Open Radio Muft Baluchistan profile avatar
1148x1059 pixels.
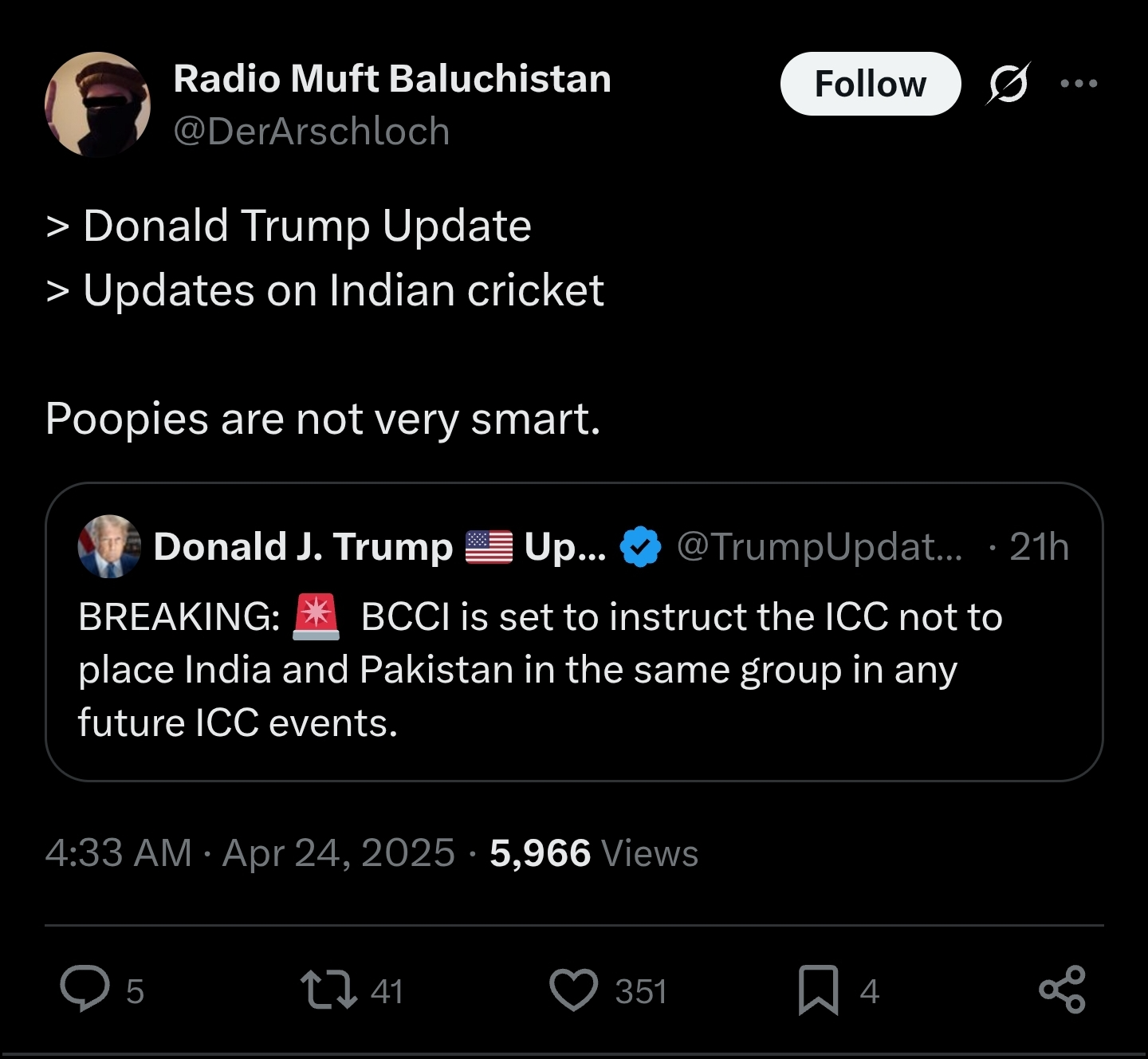(x=98, y=104)
